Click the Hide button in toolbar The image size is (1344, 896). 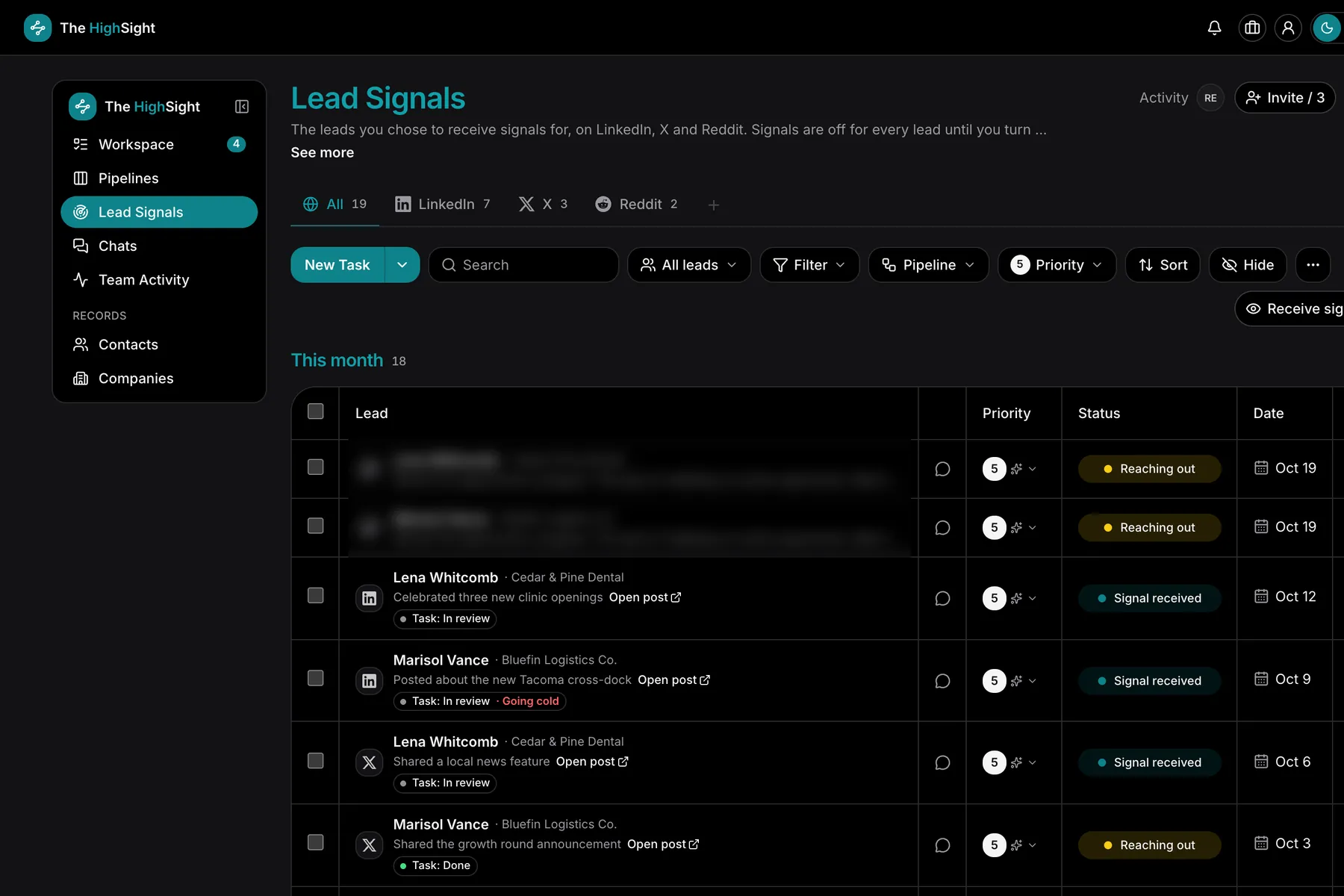(x=1248, y=265)
